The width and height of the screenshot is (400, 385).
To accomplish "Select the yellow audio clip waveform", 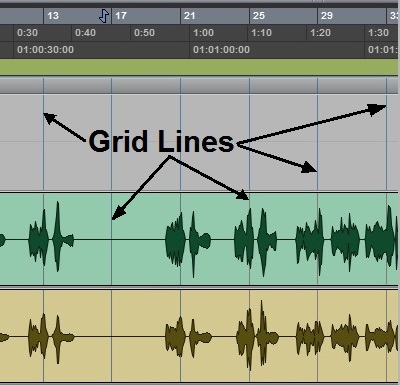I will (x=199, y=336).
